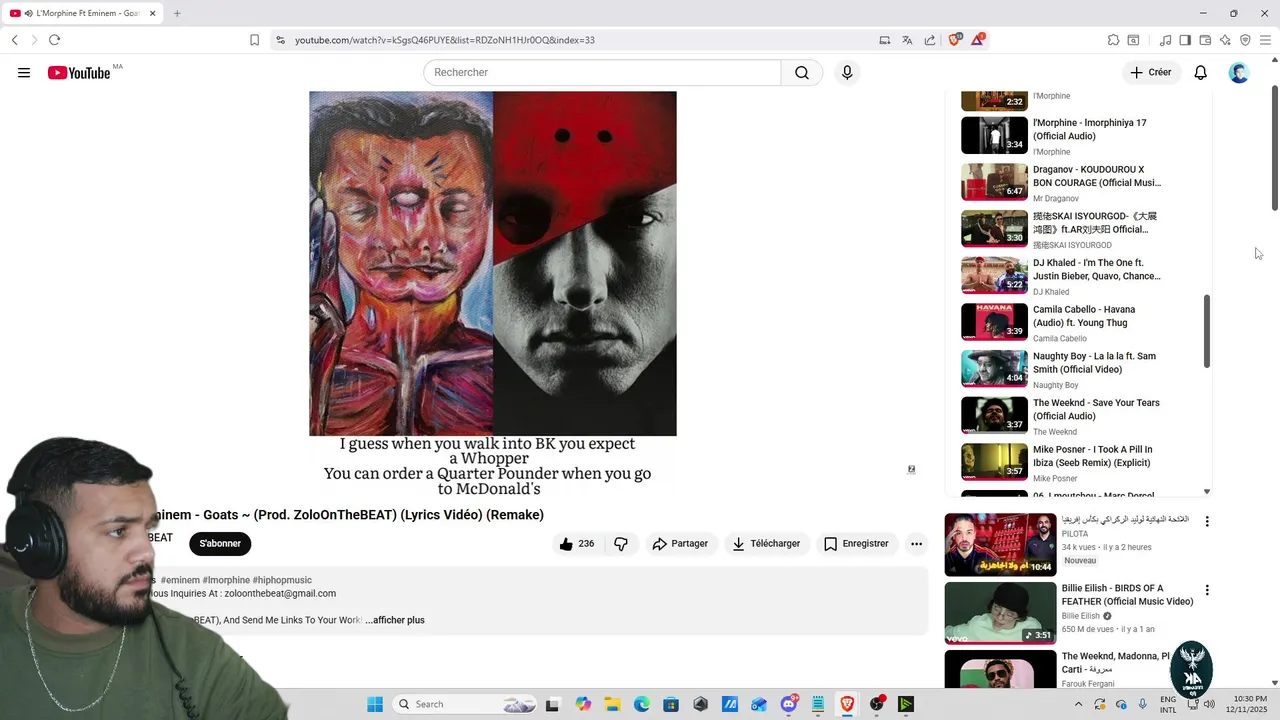Open the Billie Eilish BIRDS OF A FEATHER thumbnail
This screenshot has height=720, width=1280.
1000,612
